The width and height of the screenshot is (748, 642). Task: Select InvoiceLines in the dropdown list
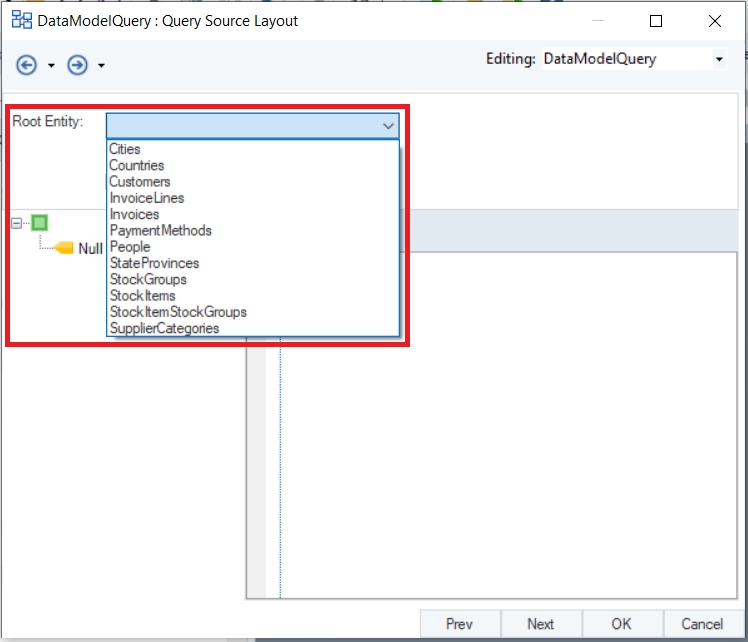pyautogui.click(x=147, y=198)
